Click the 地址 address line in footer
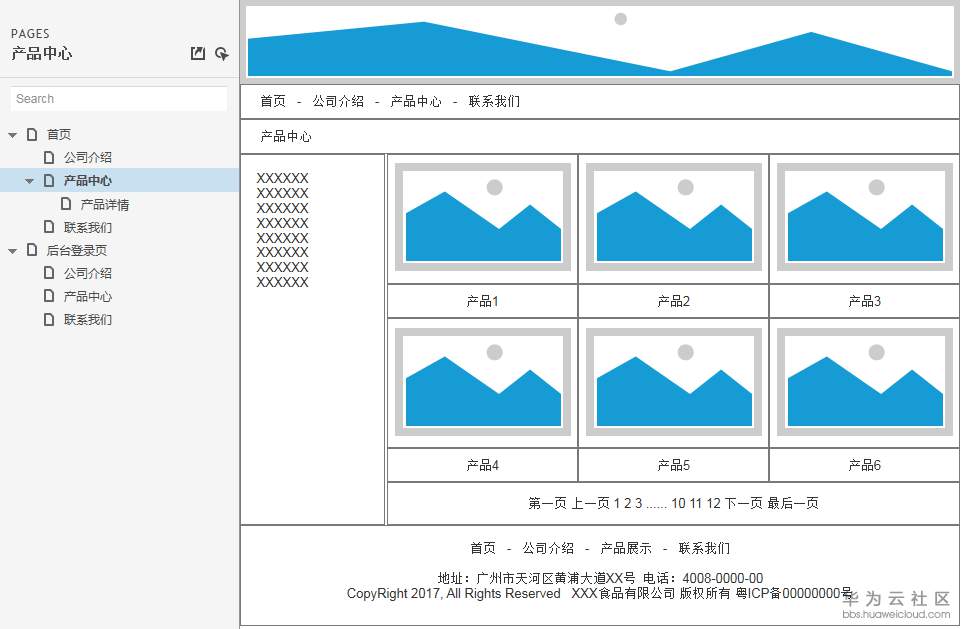Image resolution: width=964 pixels, height=629 pixels. point(600,579)
